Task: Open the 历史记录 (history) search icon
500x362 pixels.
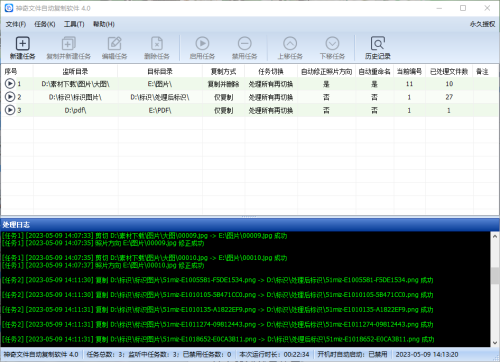Action: [x=378, y=44]
